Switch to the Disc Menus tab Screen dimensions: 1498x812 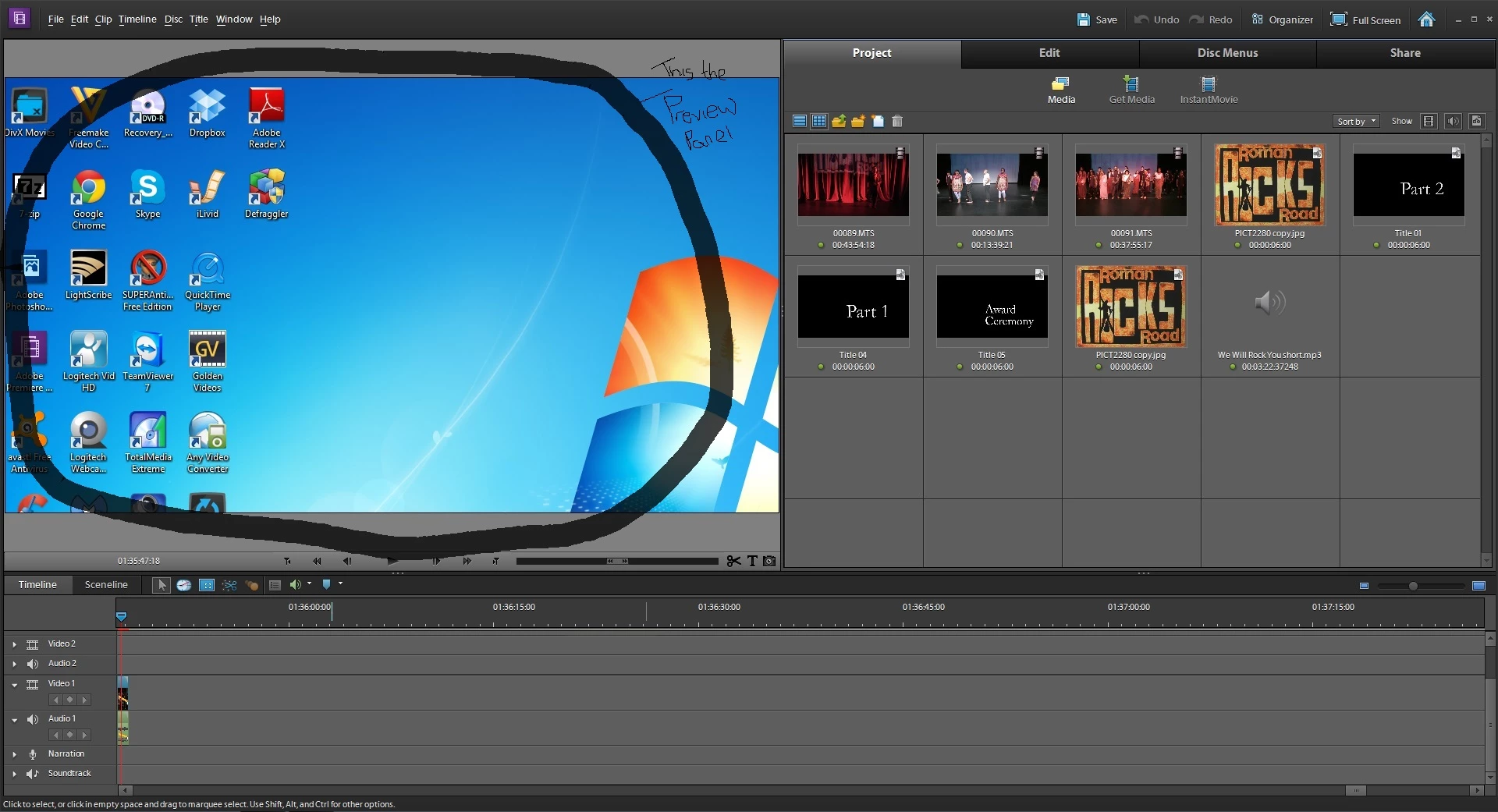coord(1227,53)
